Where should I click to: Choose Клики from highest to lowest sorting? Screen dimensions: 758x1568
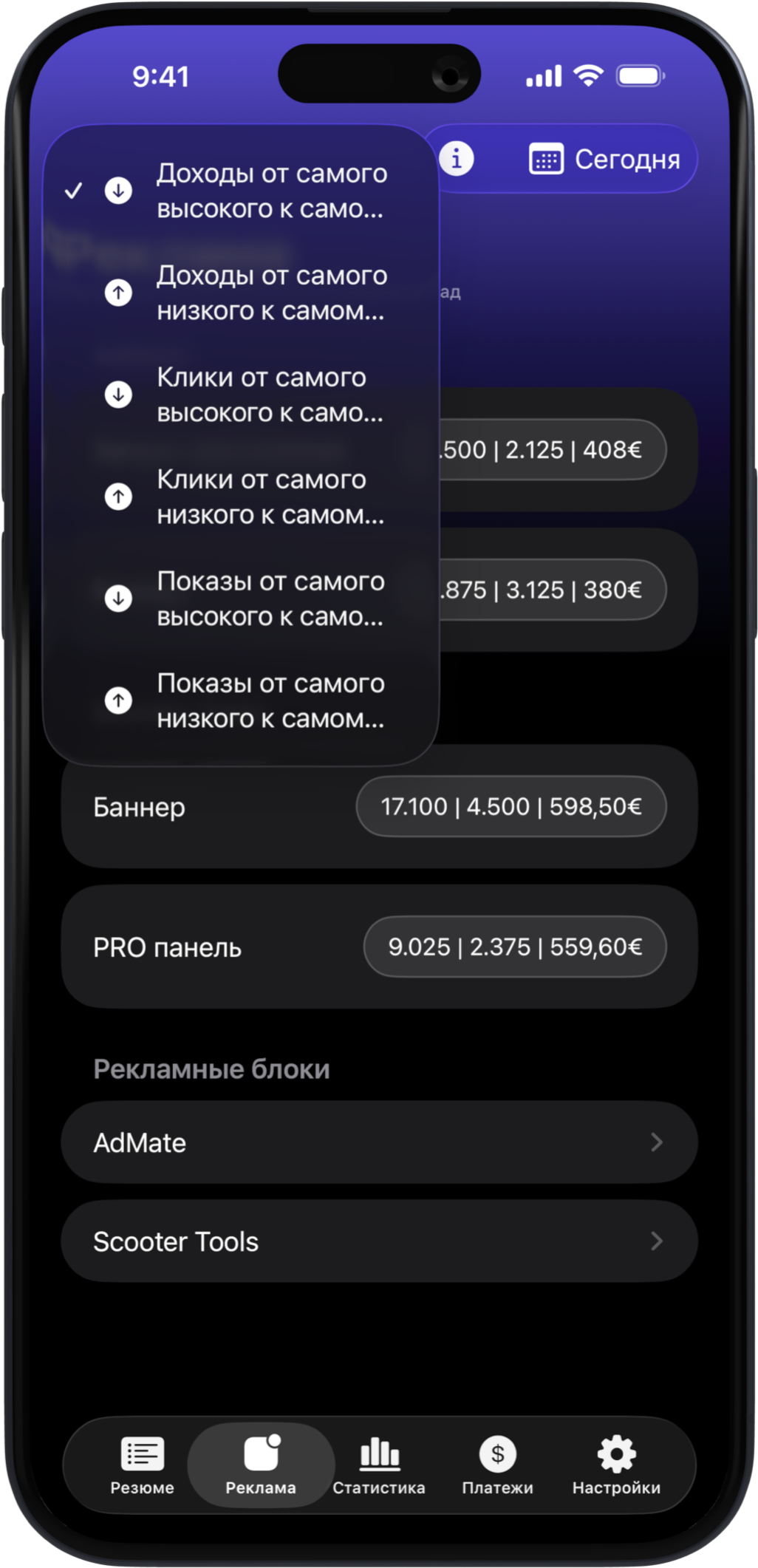tap(270, 395)
